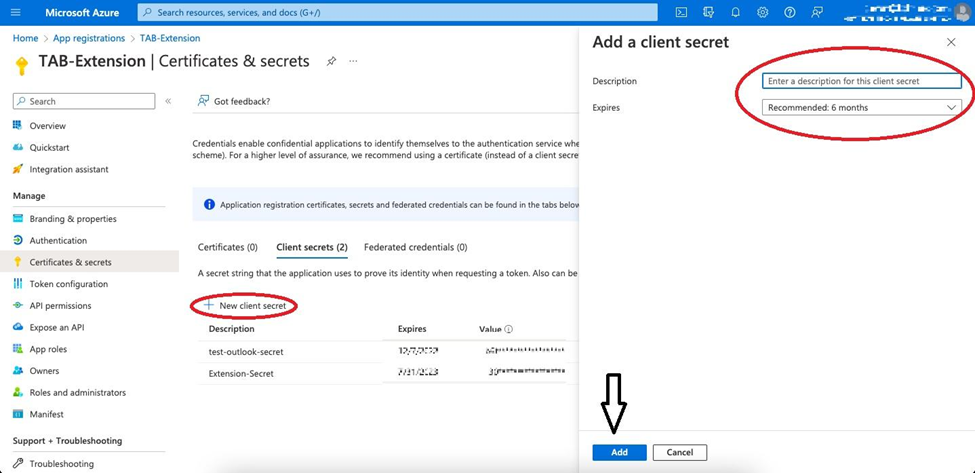Click the Expose an API cloud icon
This screenshot has width=975, height=473.
coord(17,327)
